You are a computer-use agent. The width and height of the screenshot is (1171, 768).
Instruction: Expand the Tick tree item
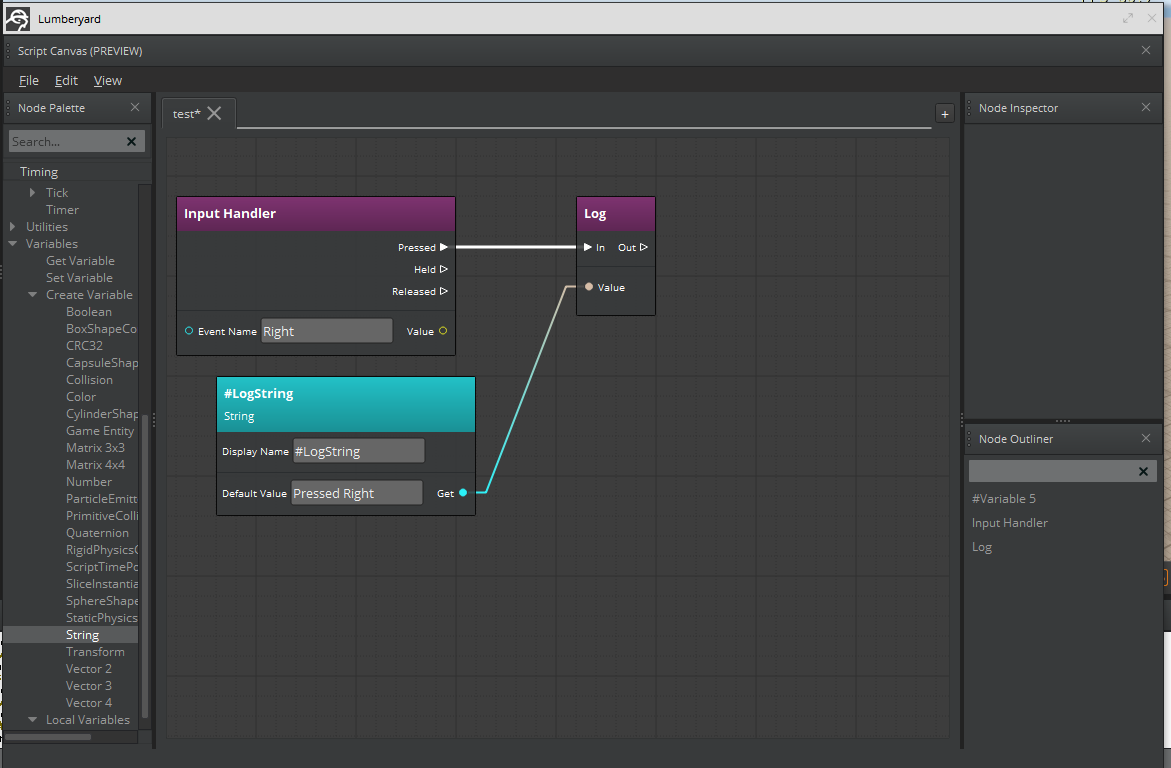click(x=32, y=193)
